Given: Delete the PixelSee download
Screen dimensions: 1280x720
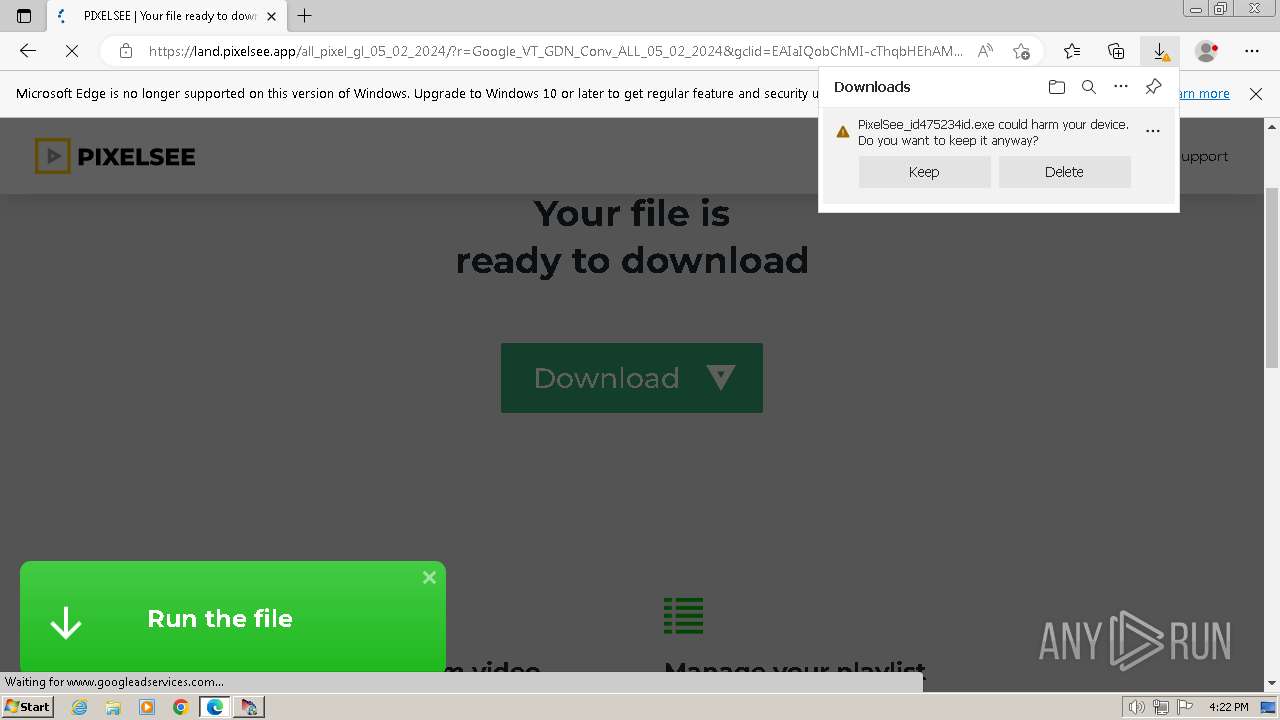Looking at the screenshot, I should 1064,172.
